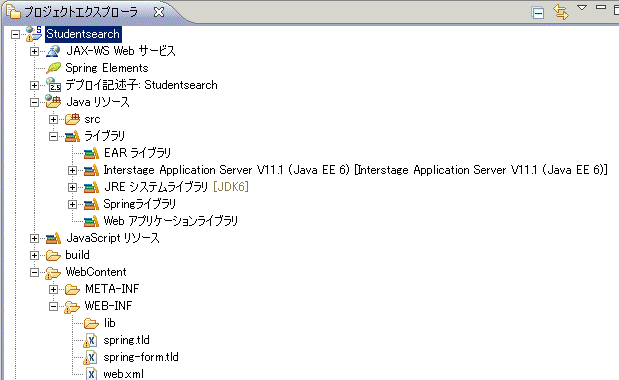Select Interstage Application Server V11.1 entry
The image size is (619, 380).
pyautogui.click(x=355, y=170)
